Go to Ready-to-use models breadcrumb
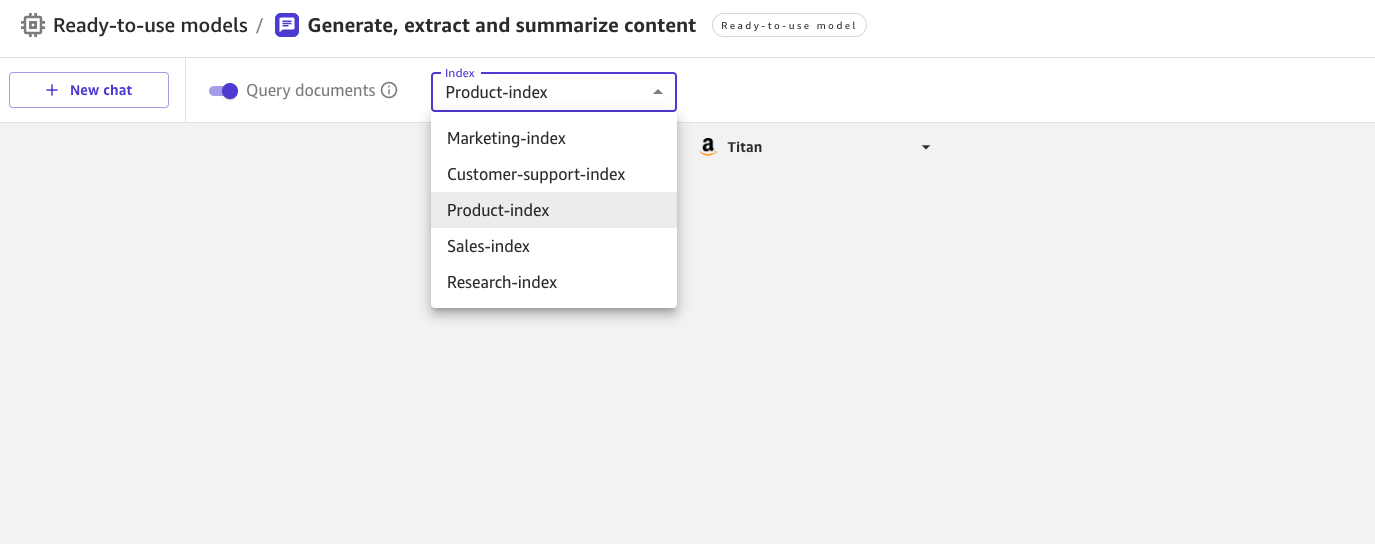Viewport: 1375px width, 544px height. click(150, 25)
